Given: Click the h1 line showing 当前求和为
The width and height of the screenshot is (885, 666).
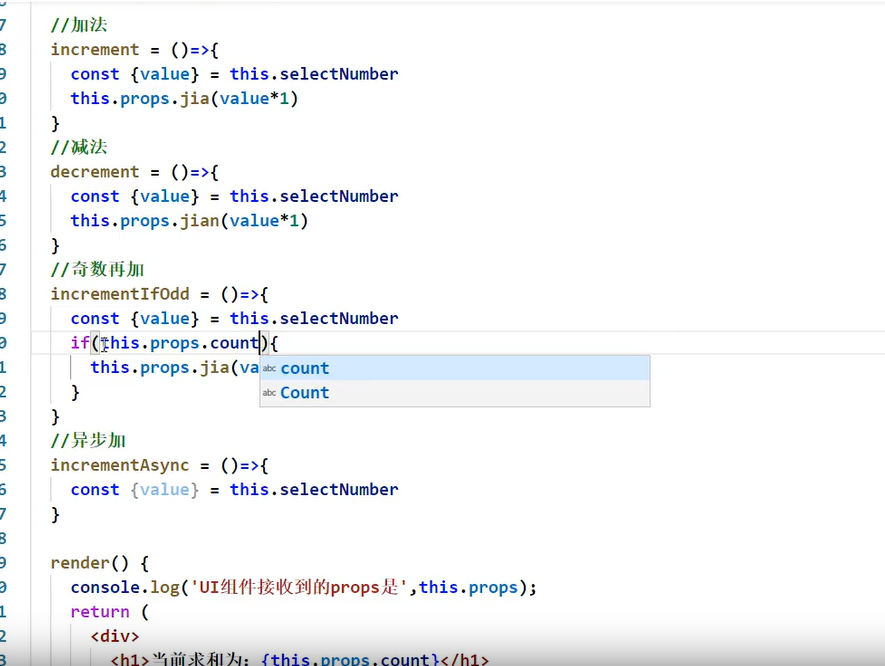Looking at the screenshot, I should [x=299, y=659].
